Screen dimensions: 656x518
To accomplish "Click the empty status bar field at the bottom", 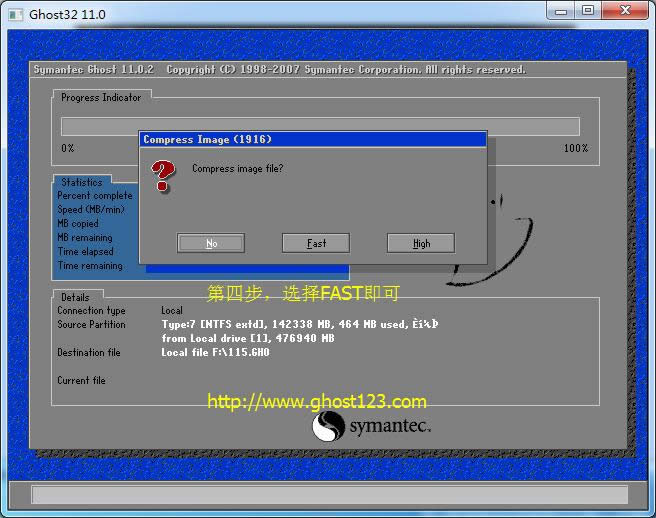I will point(330,495).
